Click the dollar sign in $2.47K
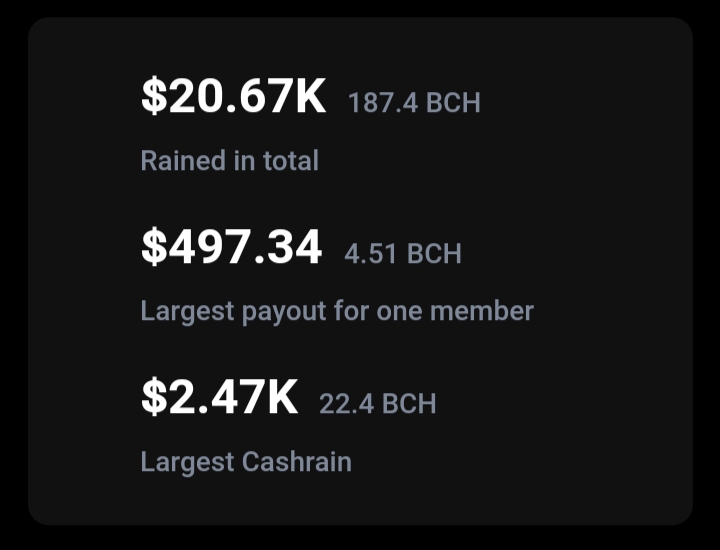720x550 pixels. (154, 397)
